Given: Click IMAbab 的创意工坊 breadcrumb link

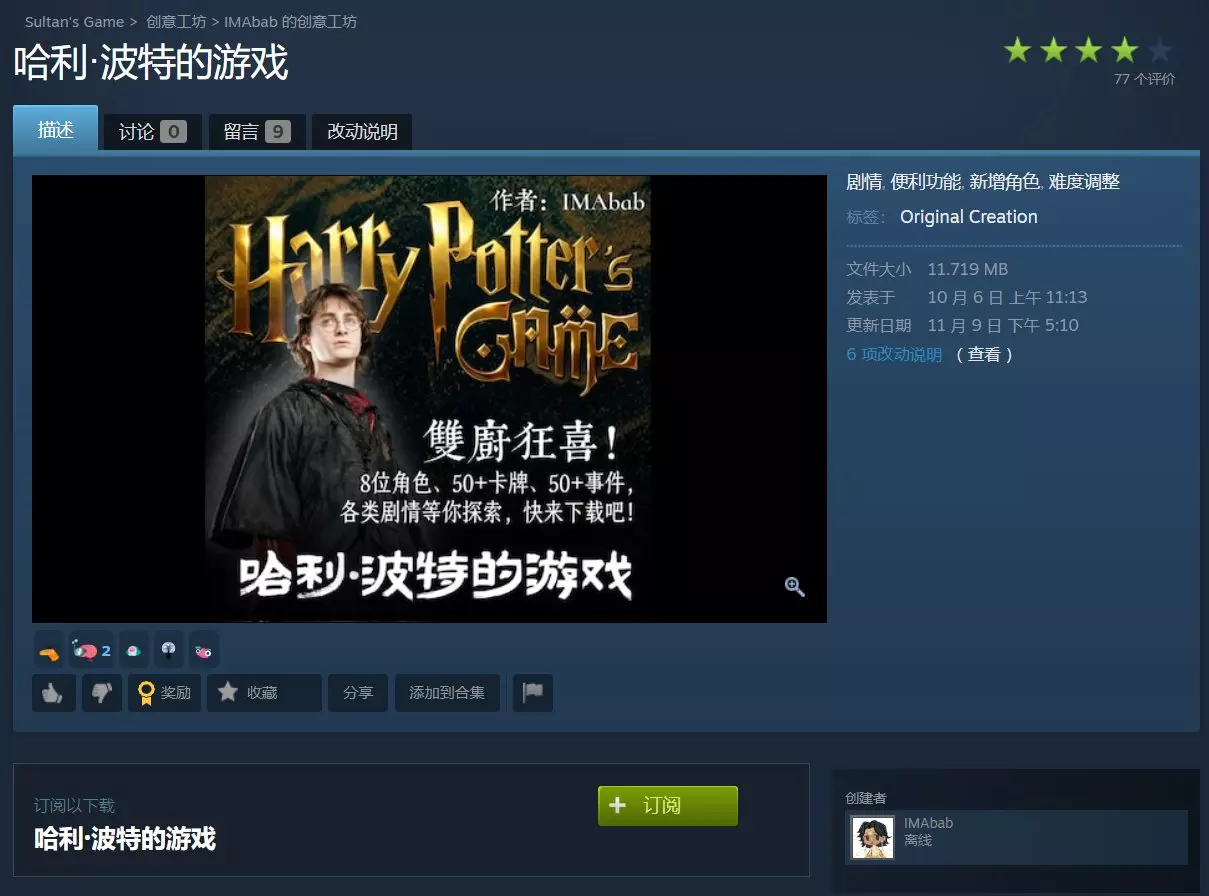Looking at the screenshot, I should pyautogui.click(x=290, y=22).
